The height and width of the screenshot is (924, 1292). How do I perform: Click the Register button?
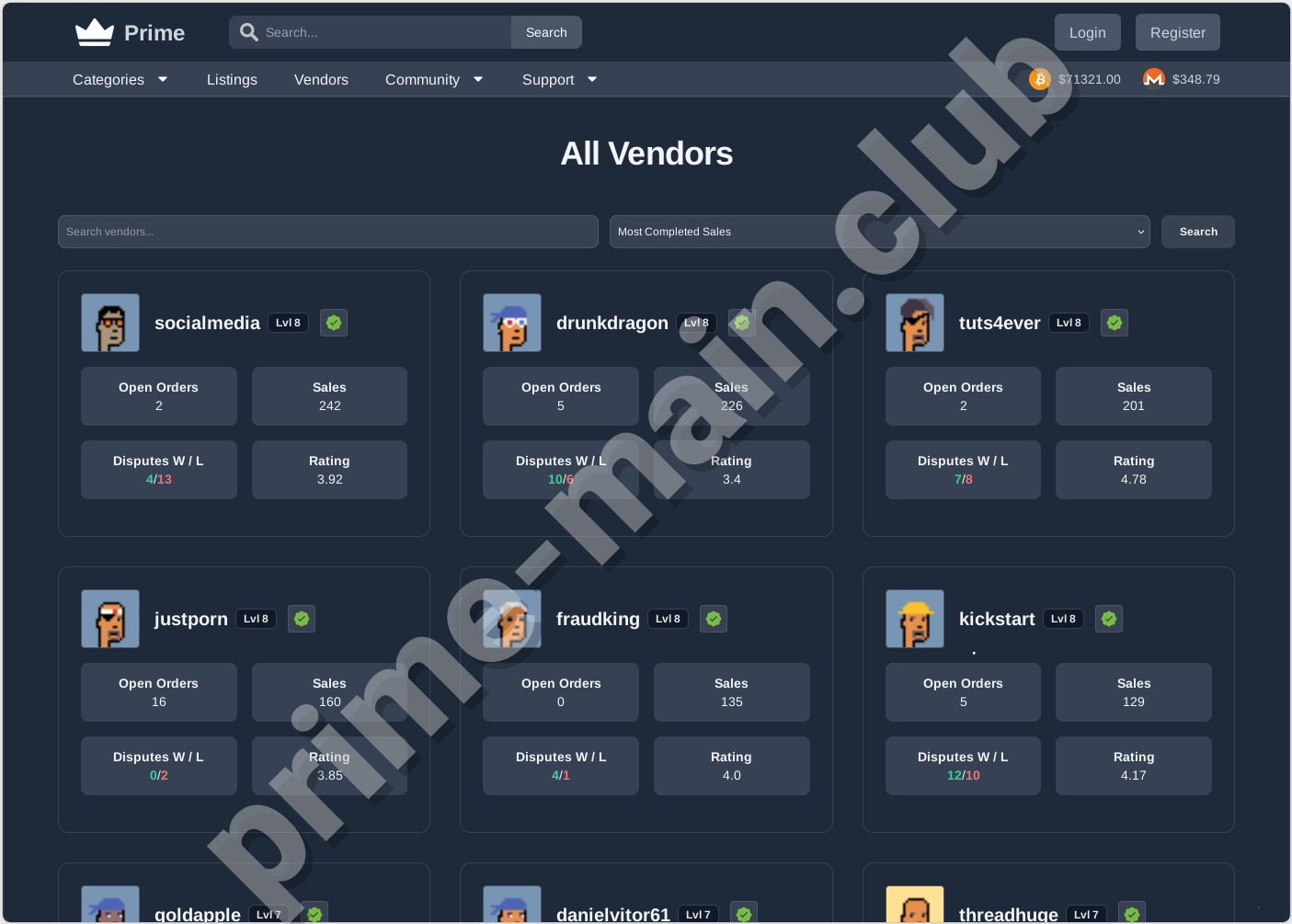(x=1177, y=31)
